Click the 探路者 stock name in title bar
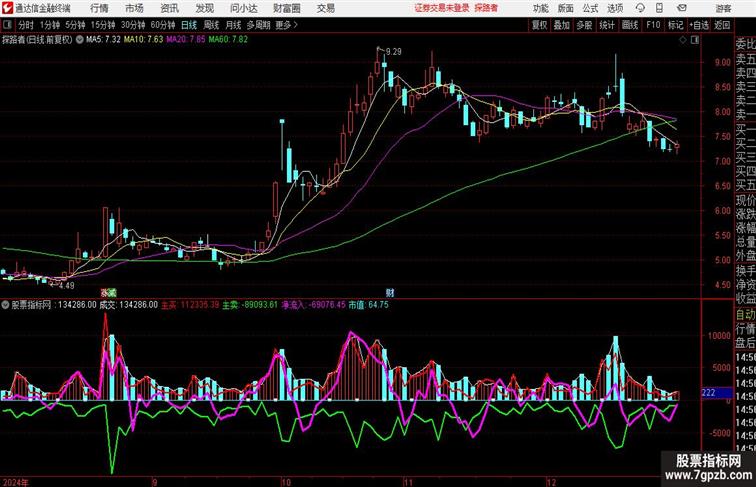This screenshot has width=756, height=487. [486, 8]
